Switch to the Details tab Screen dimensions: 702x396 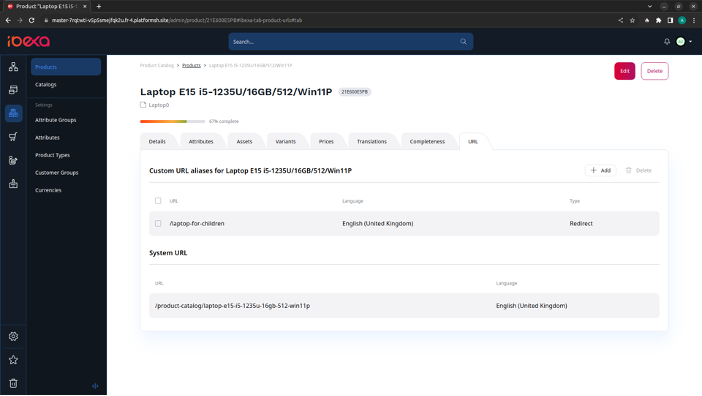point(157,141)
